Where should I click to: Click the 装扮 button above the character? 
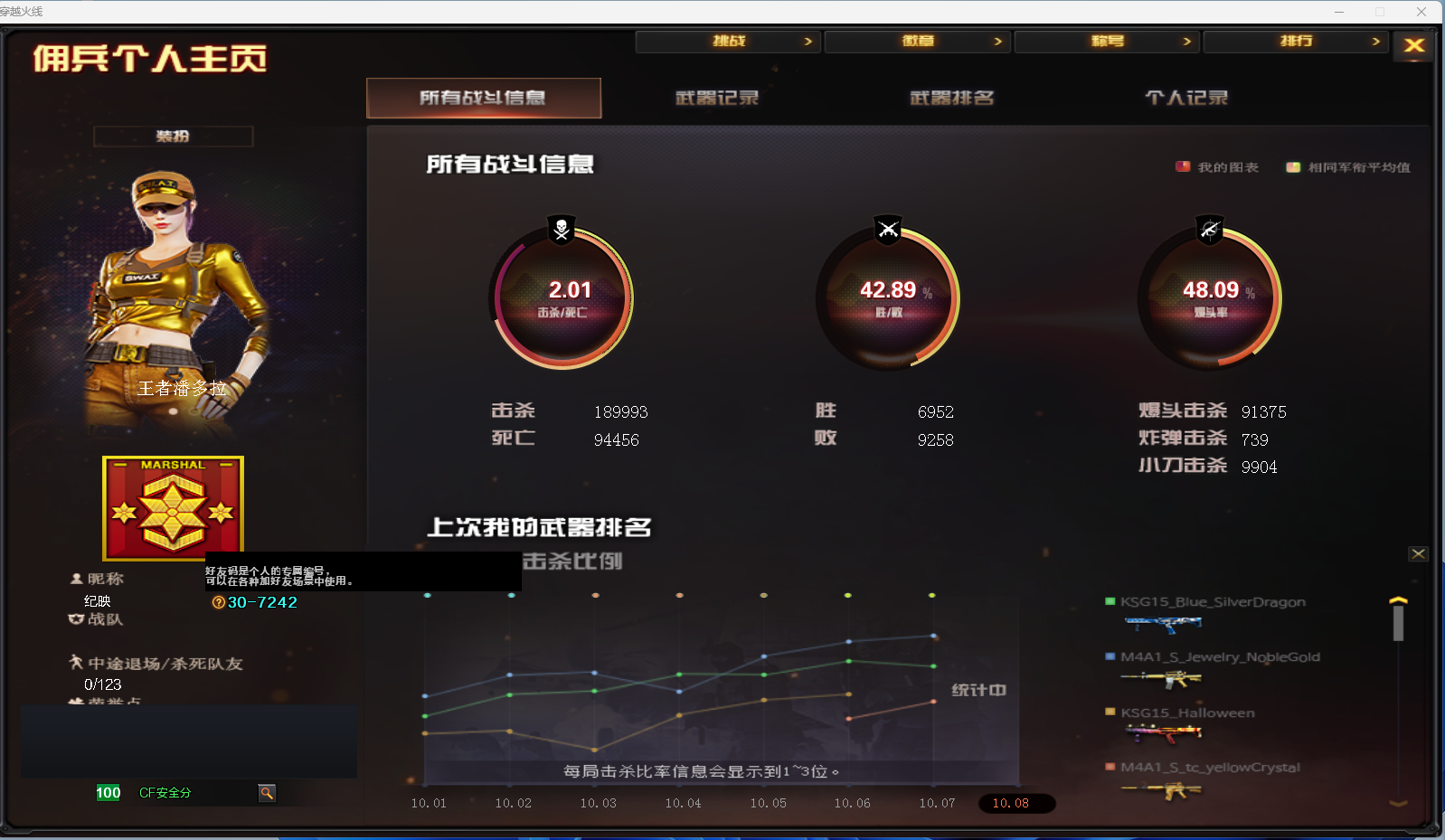pos(173,137)
